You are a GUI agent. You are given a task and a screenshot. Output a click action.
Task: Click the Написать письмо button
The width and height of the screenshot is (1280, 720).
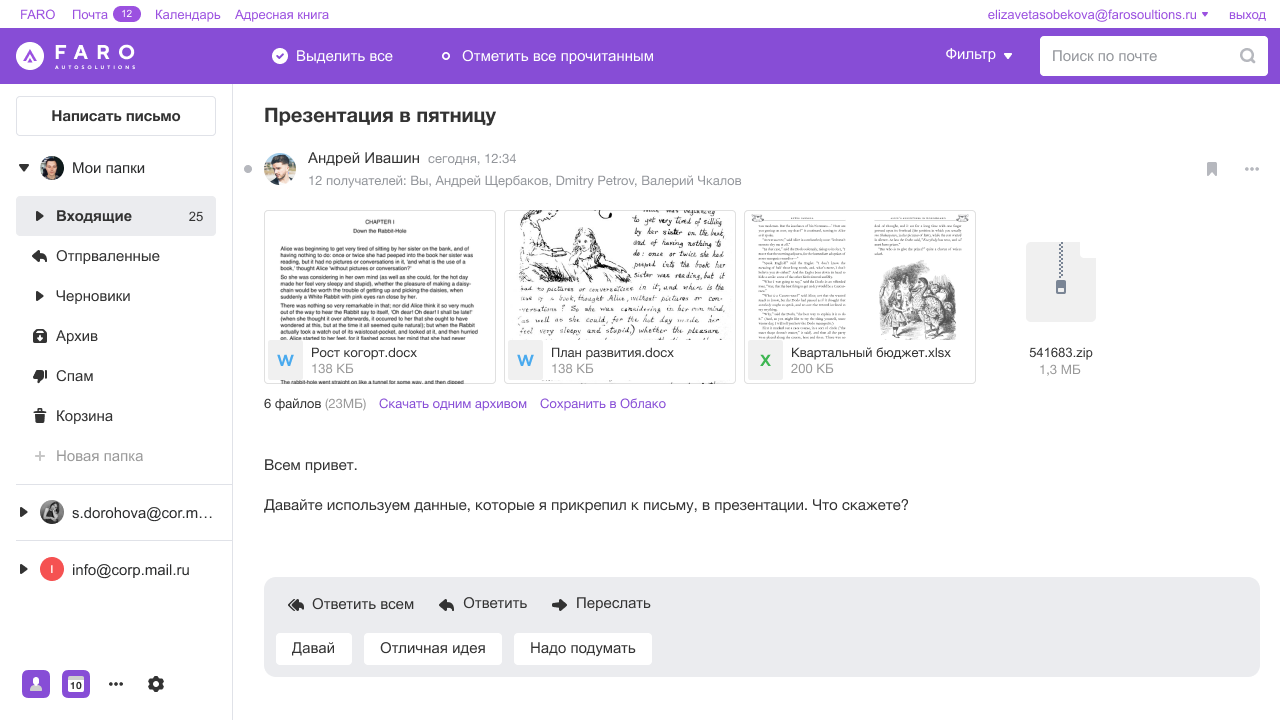(115, 115)
